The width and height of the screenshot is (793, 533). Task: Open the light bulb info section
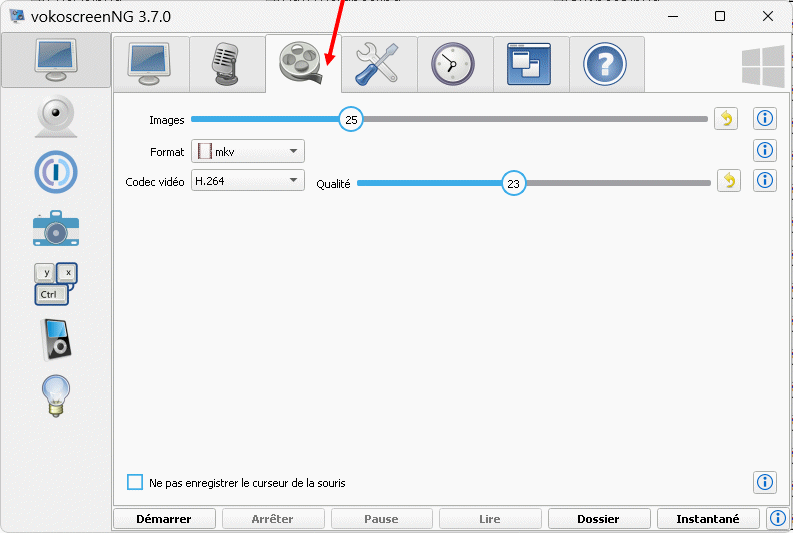tap(56, 396)
